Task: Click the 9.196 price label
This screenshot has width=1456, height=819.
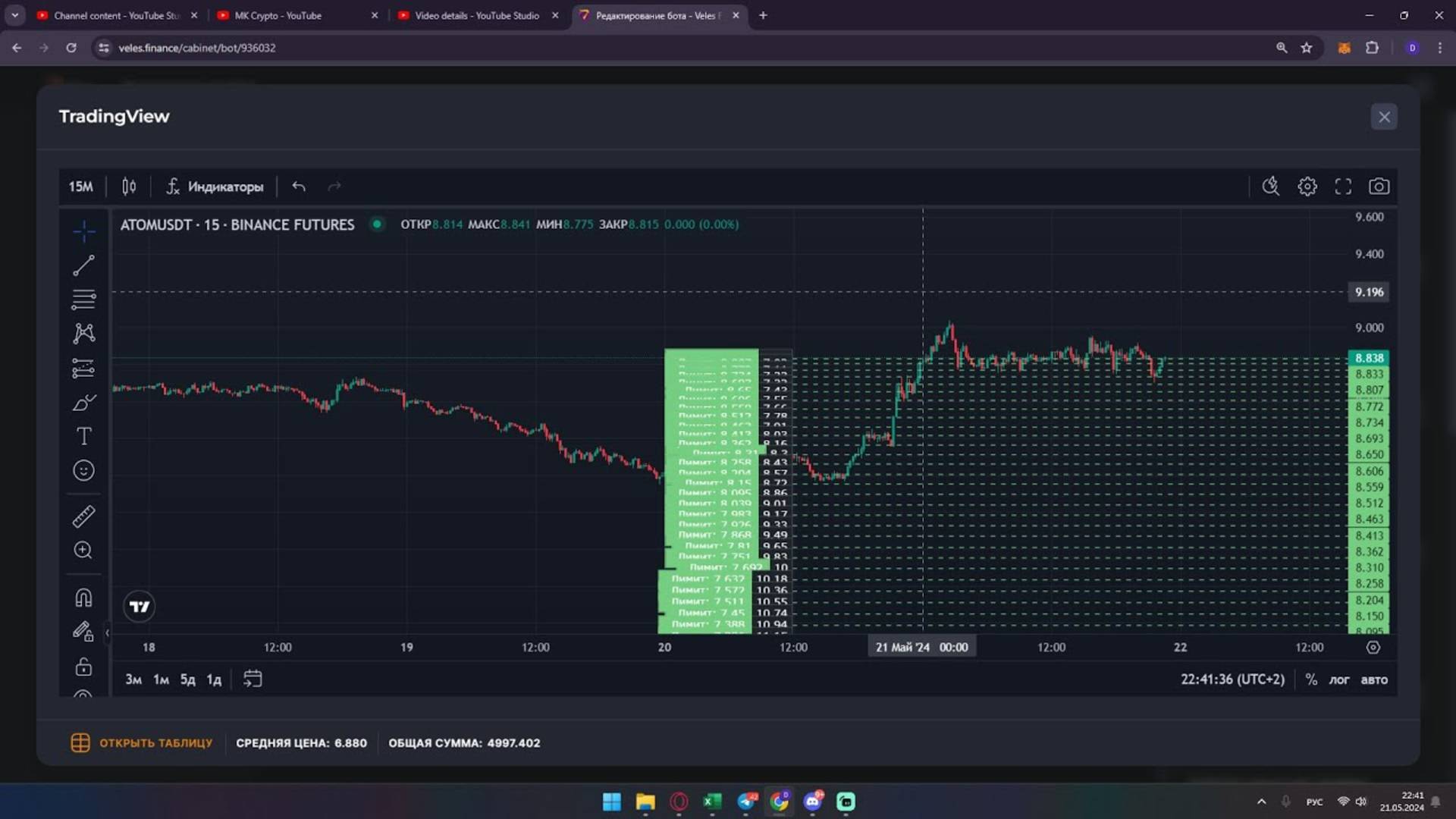Action: pyautogui.click(x=1369, y=292)
